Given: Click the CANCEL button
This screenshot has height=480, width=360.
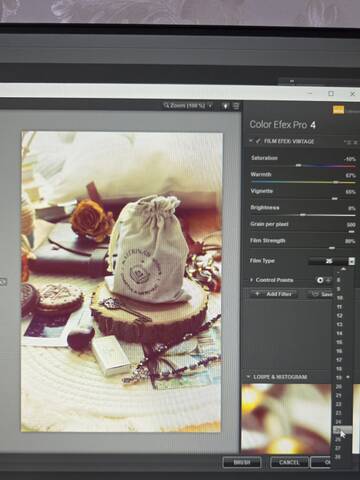Looking at the screenshot, I should [289, 462].
